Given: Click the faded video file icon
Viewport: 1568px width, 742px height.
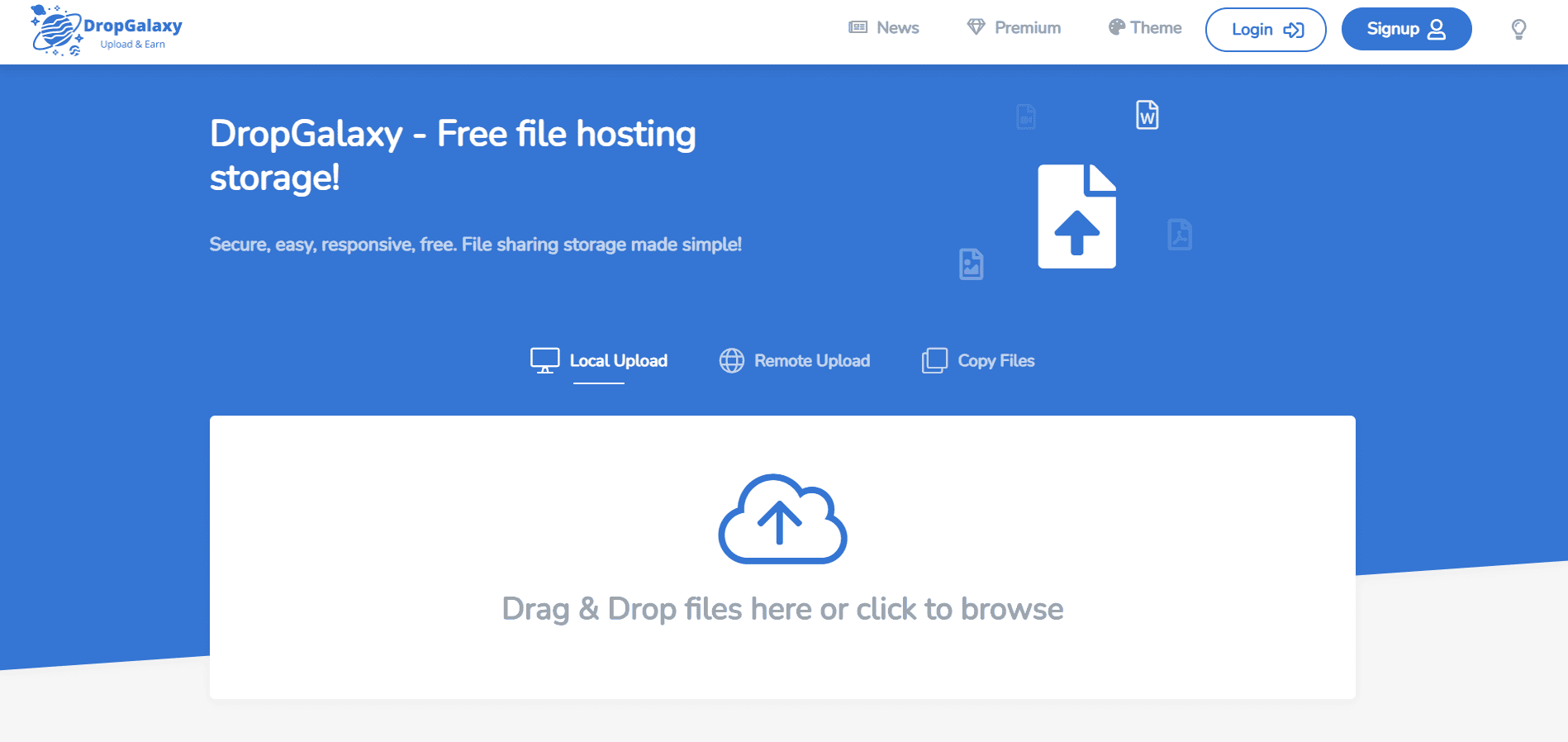Looking at the screenshot, I should click(1026, 117).
